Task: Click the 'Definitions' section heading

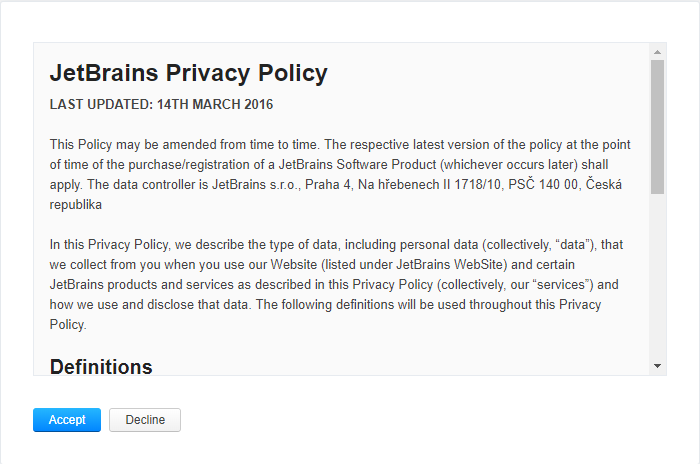Action: pos(101,366)
